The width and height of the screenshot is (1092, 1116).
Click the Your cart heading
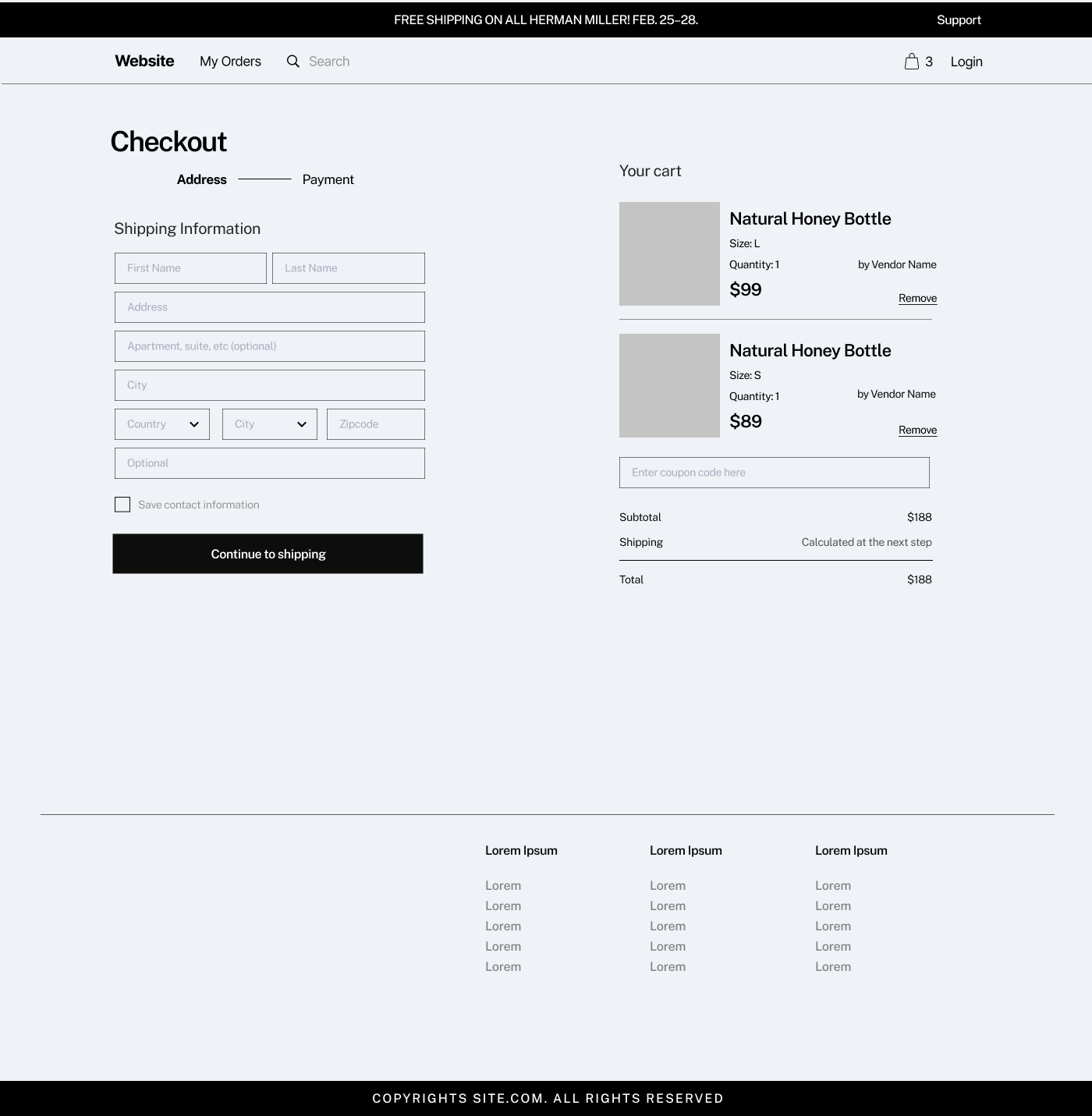pyautogui.click(x=650, y=171)
